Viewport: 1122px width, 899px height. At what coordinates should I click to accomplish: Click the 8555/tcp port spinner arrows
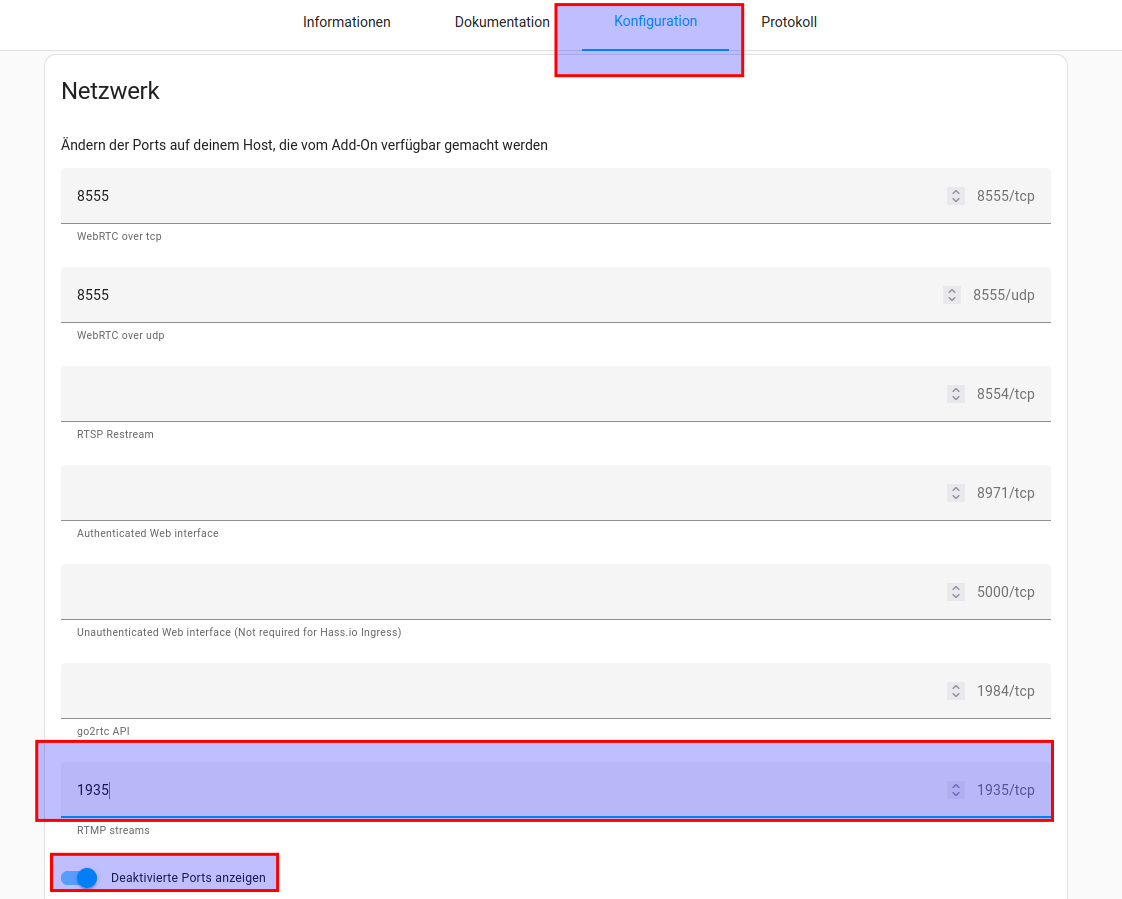[955, 196]
